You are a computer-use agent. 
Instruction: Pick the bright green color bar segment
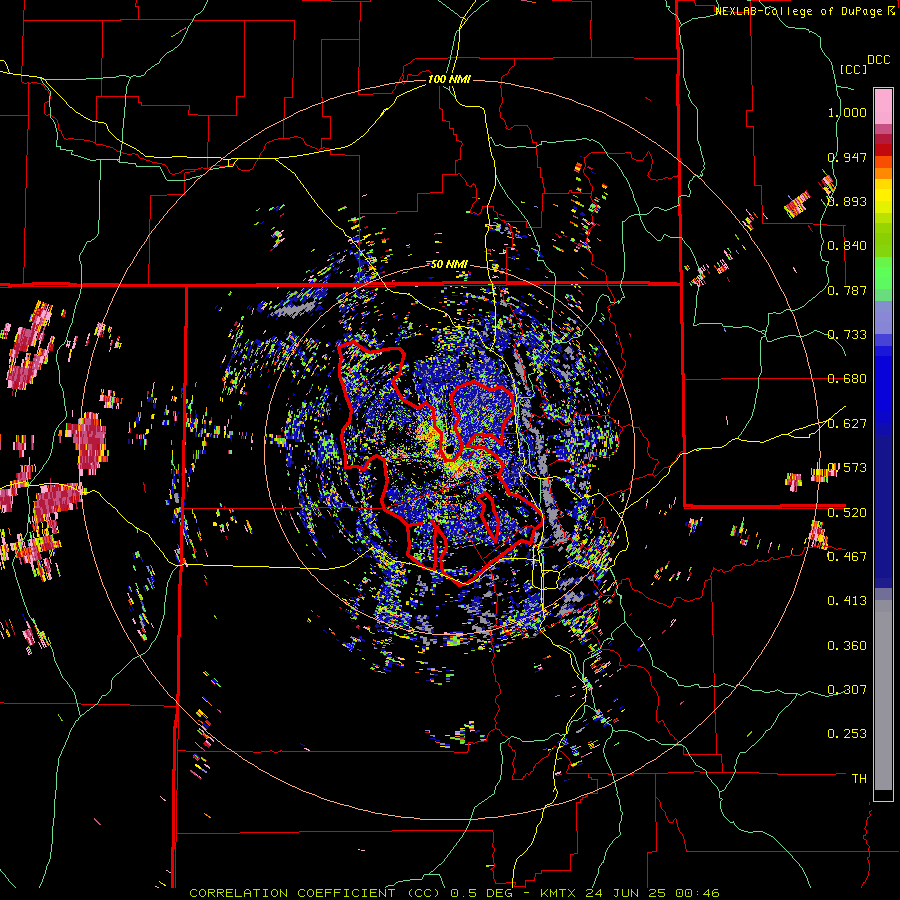click(883, 273)
